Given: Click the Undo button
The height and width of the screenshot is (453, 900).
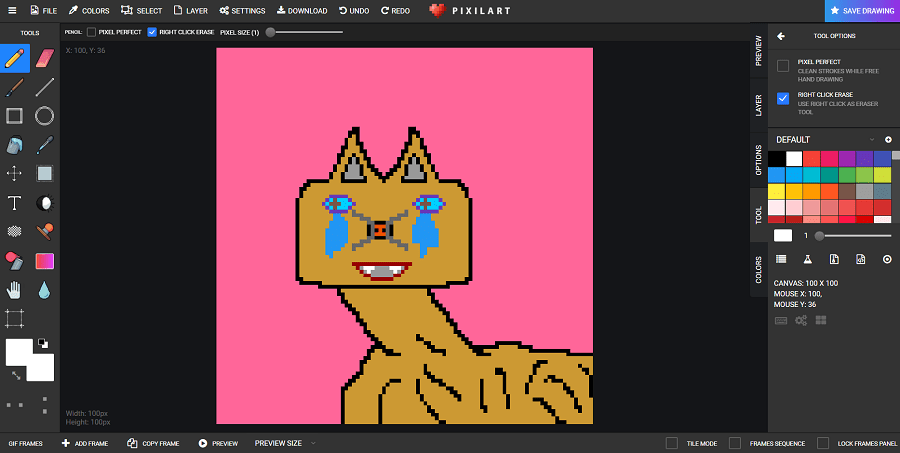Looking at the screenshot, I should pos(354,10).
